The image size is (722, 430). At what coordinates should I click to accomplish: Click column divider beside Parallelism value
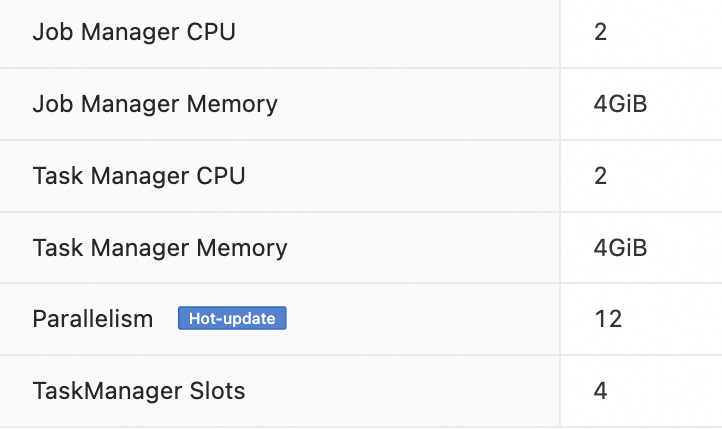tap(560, 319)
